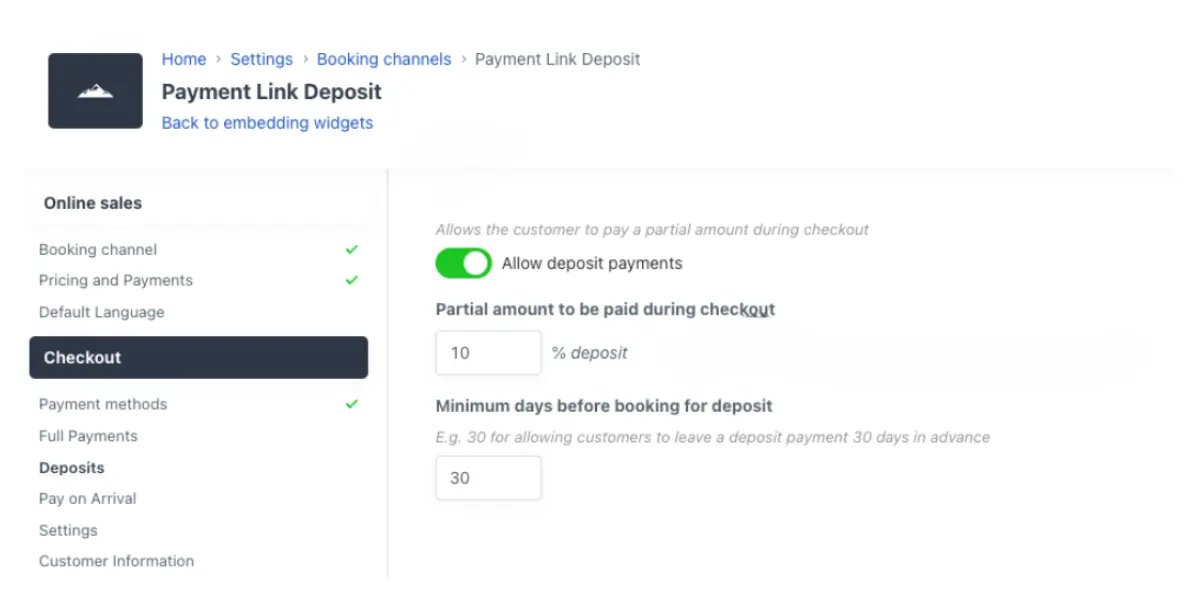Click the Pricing and Payments checkmark icon
Image resolution: width=1200 pixels, height=600 pixels.
coord(351,280)
